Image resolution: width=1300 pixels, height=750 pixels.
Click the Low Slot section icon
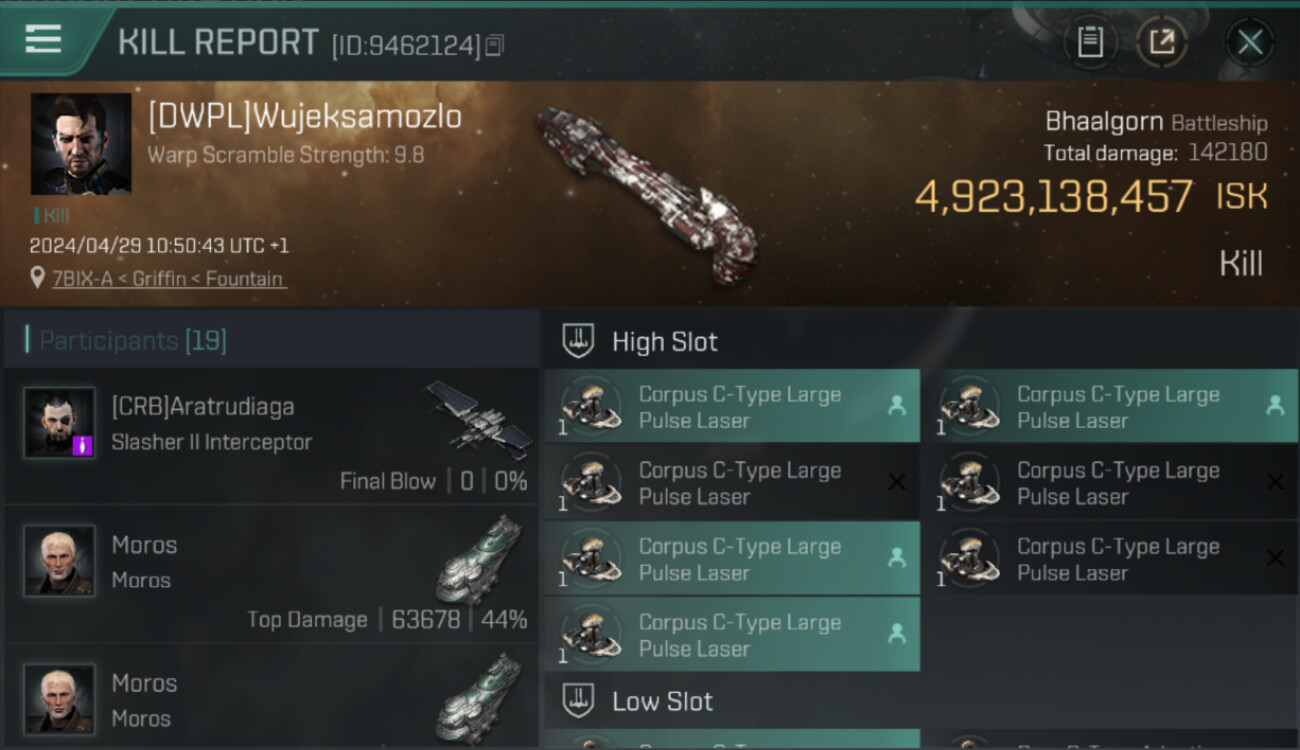pos(579,701)
